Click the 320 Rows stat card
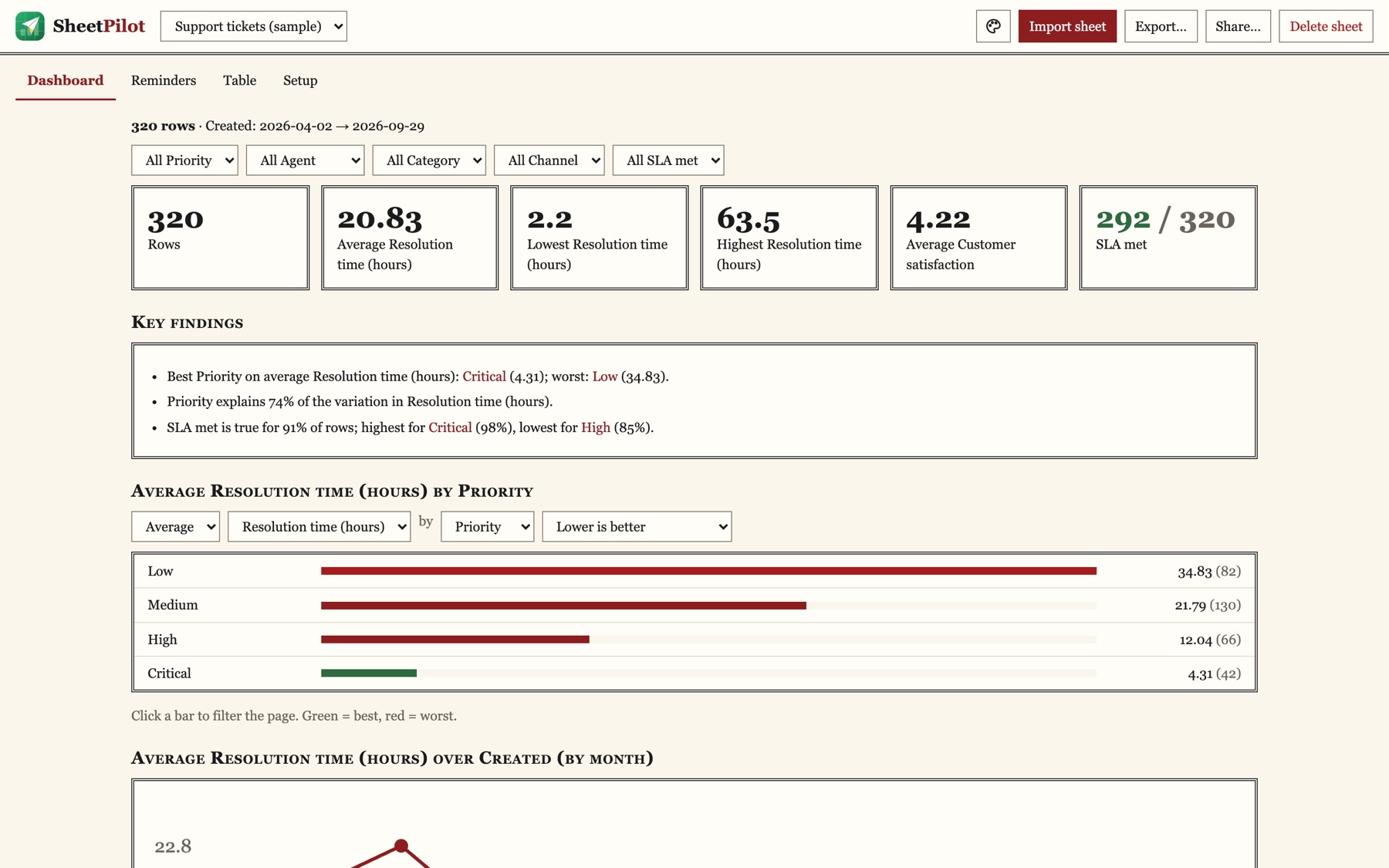The height and width of the screenshot is (868, 1389). pos(221,238)
